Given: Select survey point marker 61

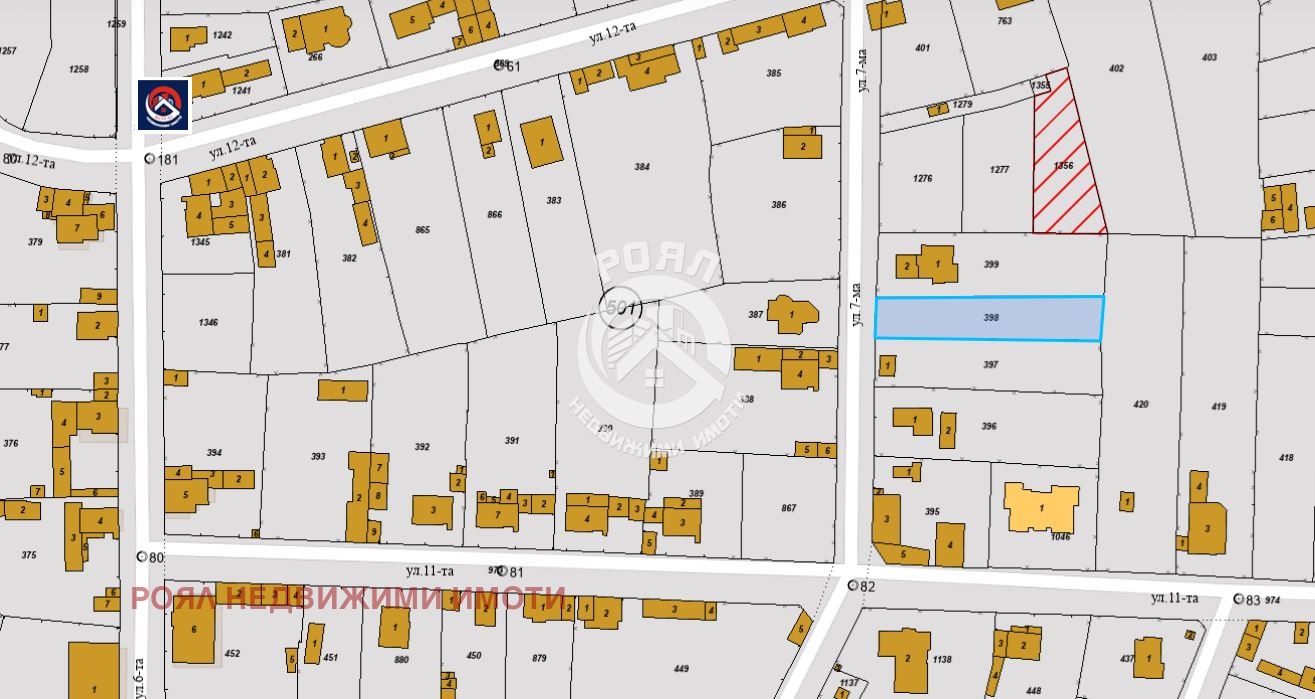Looking at the screenshot, I should [x=499, y=65].
